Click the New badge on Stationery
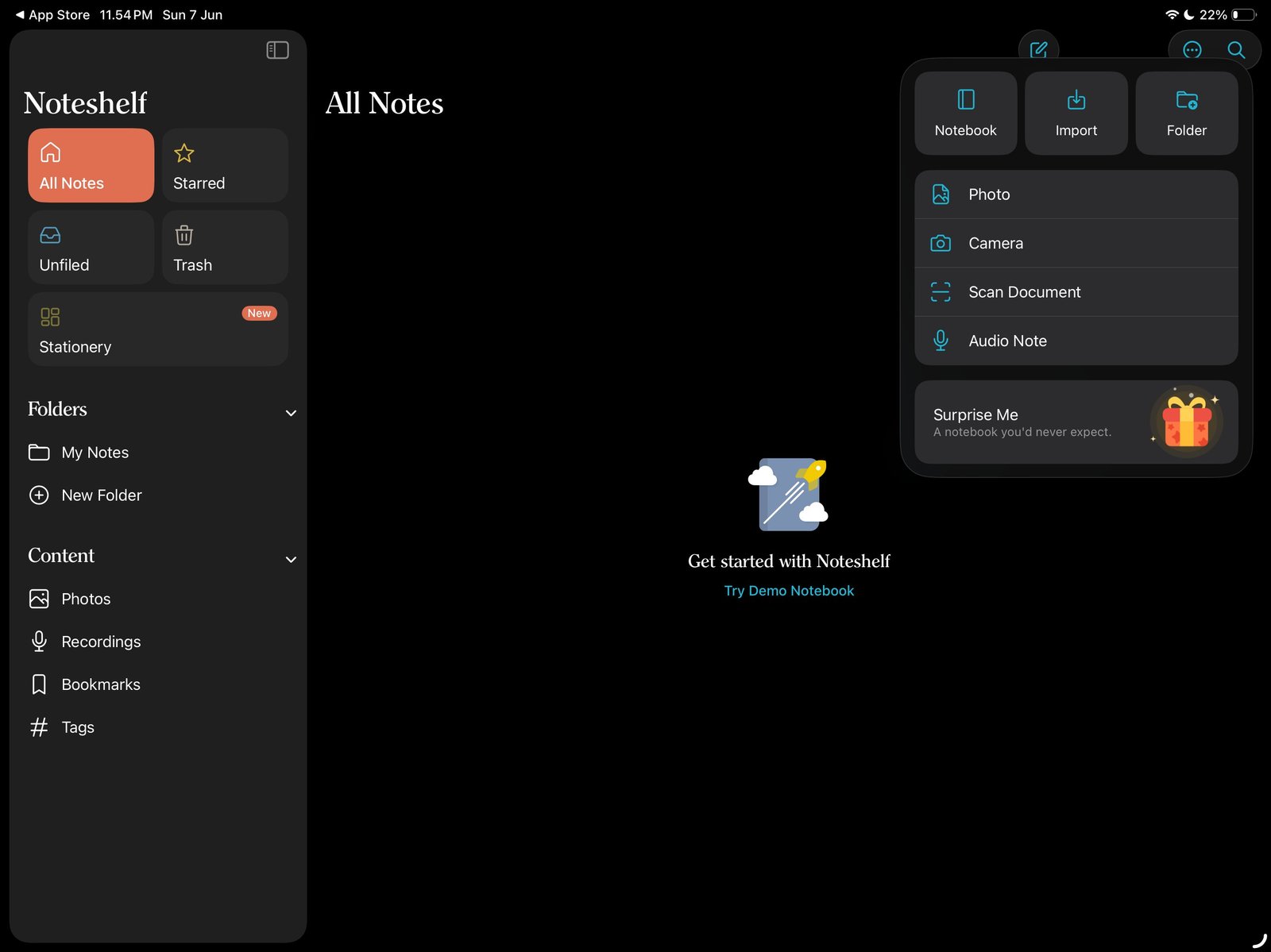The image size is (1271, 952). (x=259, y=313)
